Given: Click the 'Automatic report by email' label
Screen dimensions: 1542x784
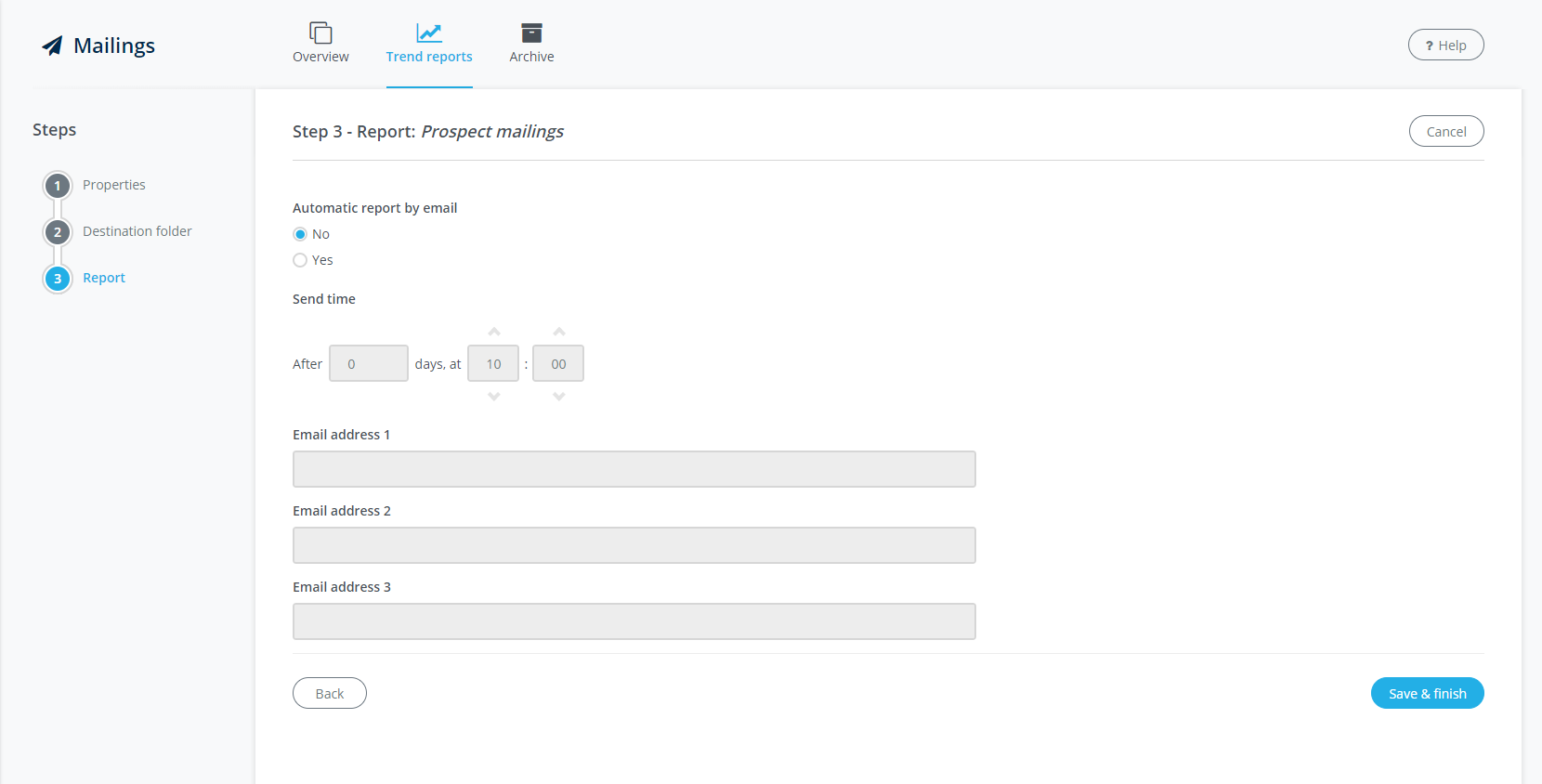Looking at the screenshot, I should [x=375, y=208].
